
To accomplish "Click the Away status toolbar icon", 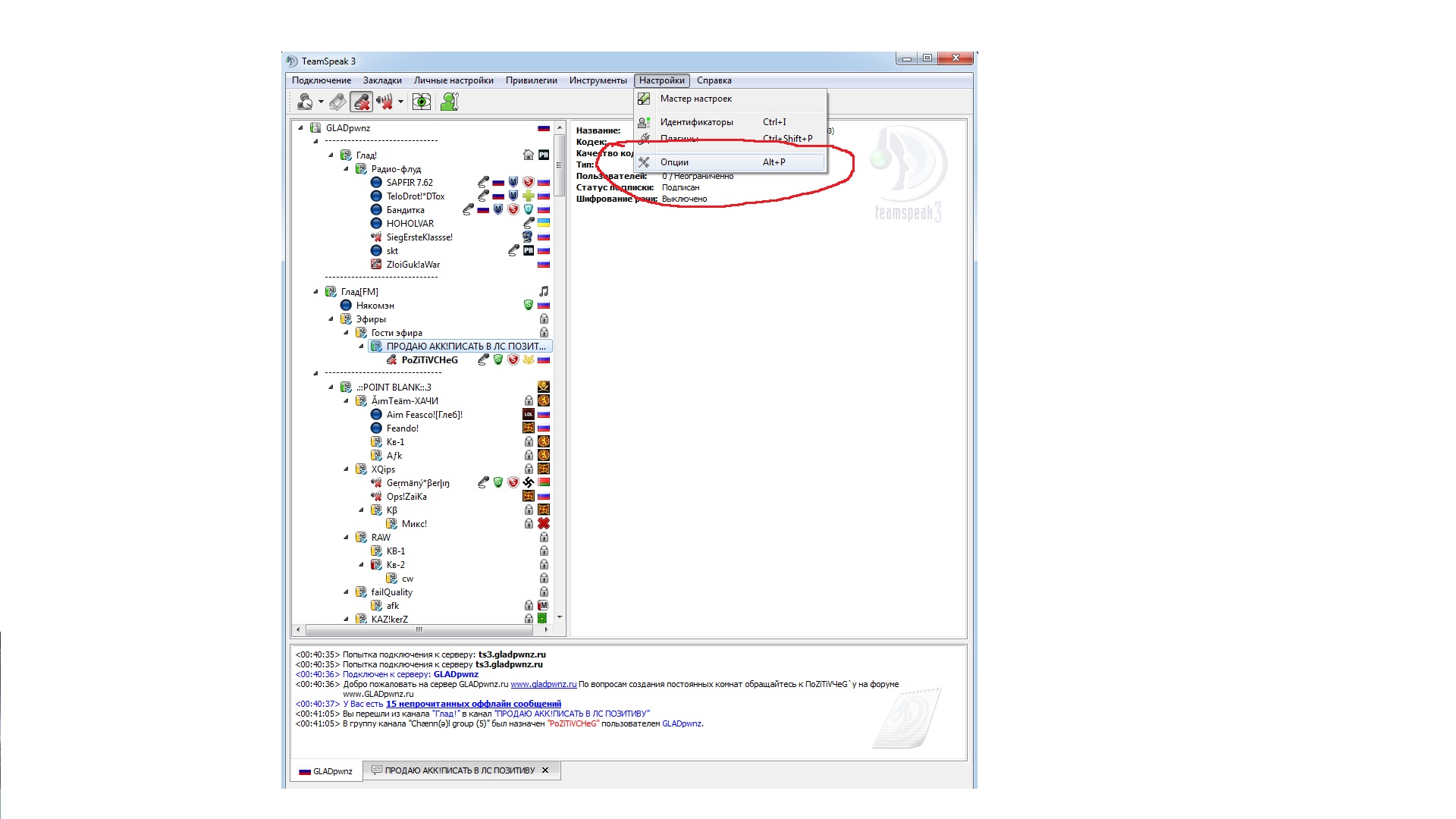I will coord(306,102).
